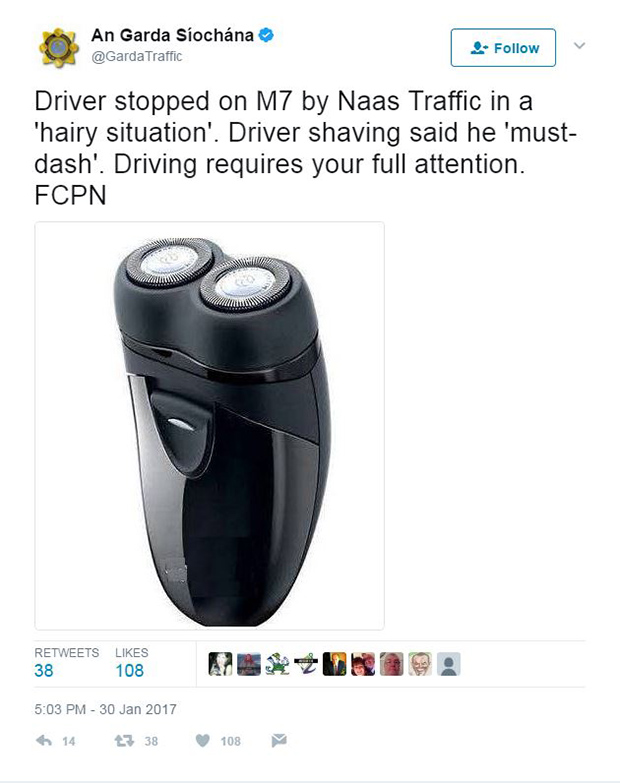Click the retweet icon at bottom
The width and height of the screenshot is (620, 783).
124,741
